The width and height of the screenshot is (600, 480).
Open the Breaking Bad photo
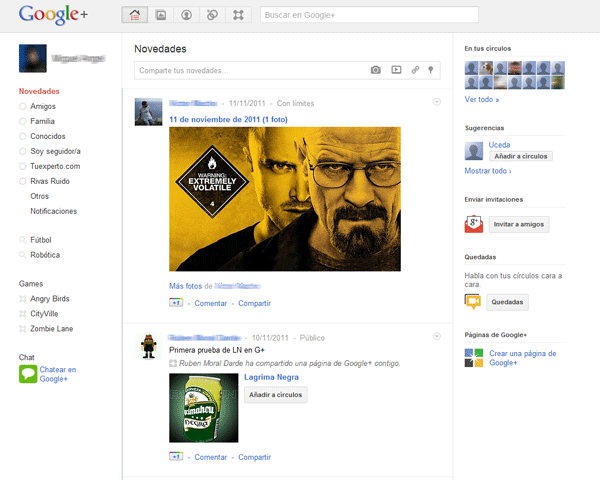pyautogui.click(x=285, y=199)
